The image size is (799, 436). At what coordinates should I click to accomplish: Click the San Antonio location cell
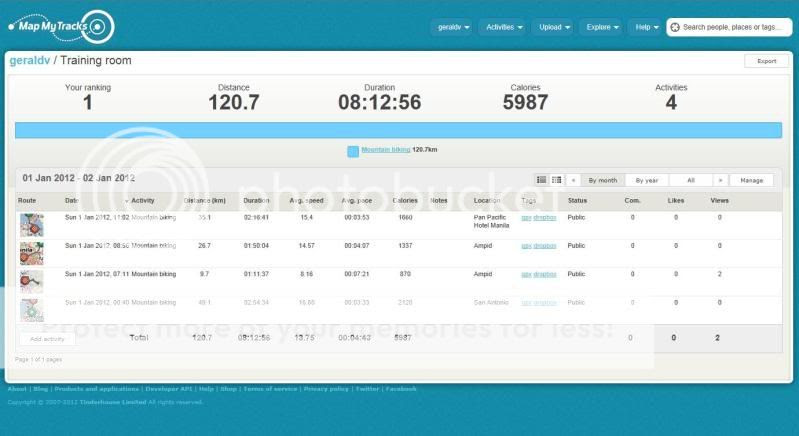(491, 303)
